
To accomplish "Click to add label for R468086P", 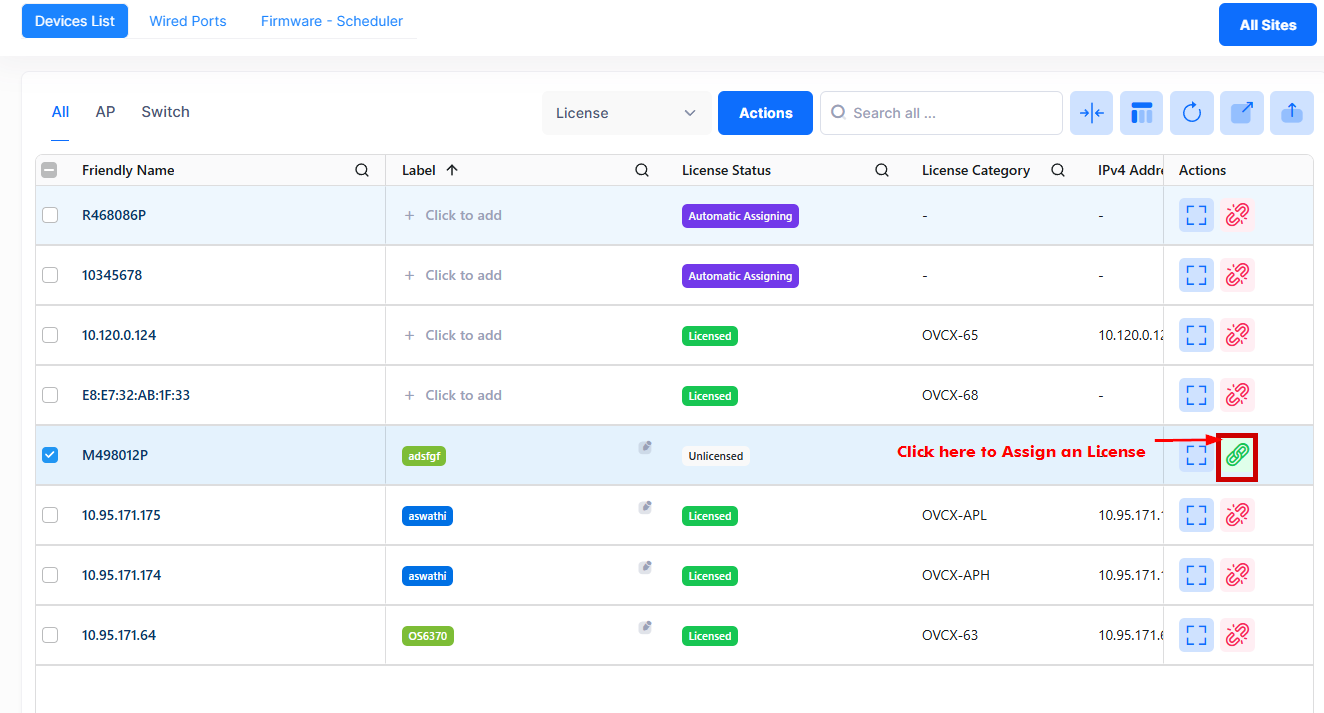I will click(453, 215).
